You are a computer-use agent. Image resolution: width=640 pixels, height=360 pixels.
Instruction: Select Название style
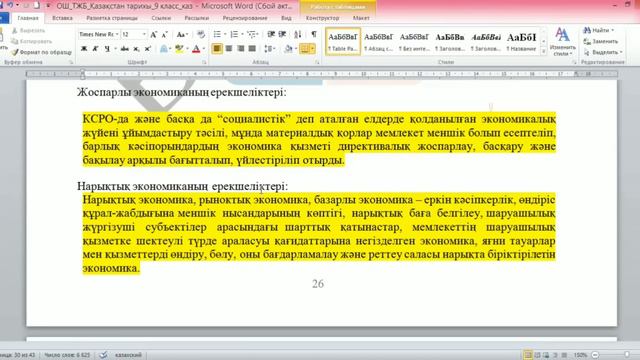(x=521, y=42)
